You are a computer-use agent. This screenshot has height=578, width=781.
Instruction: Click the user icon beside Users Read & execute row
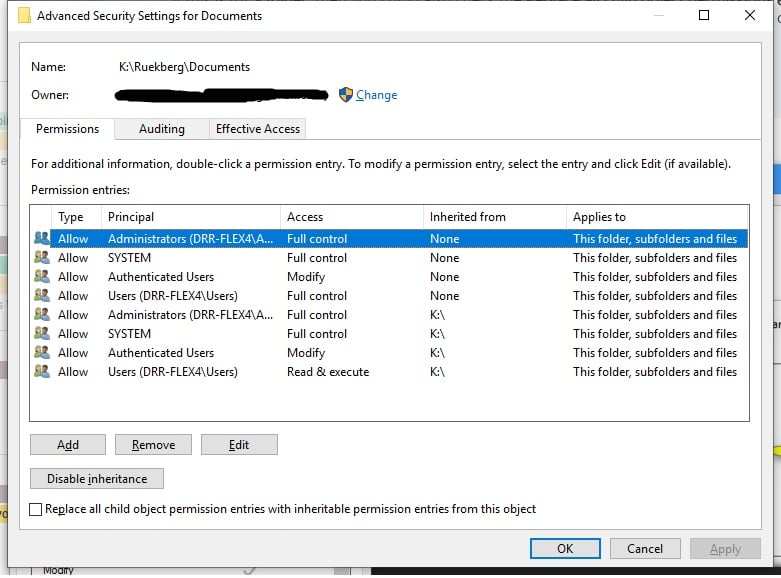(x=42, y=371)
